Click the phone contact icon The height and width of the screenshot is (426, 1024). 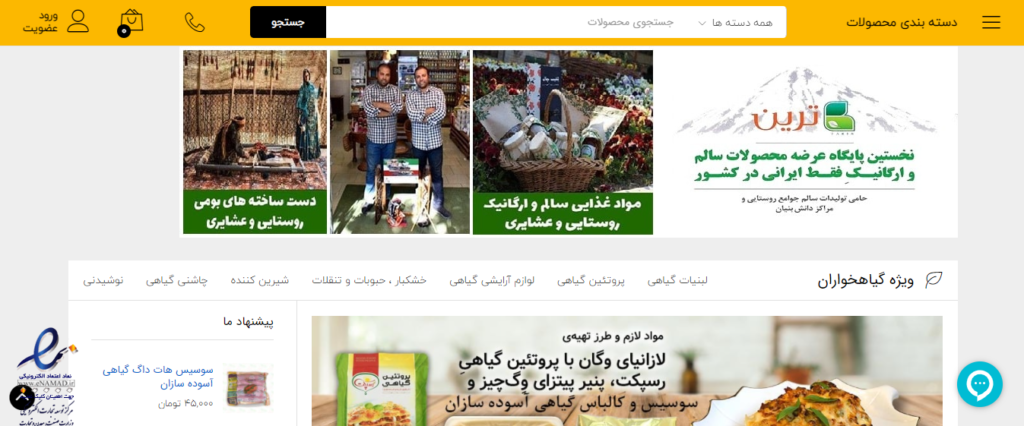point(195,22)
